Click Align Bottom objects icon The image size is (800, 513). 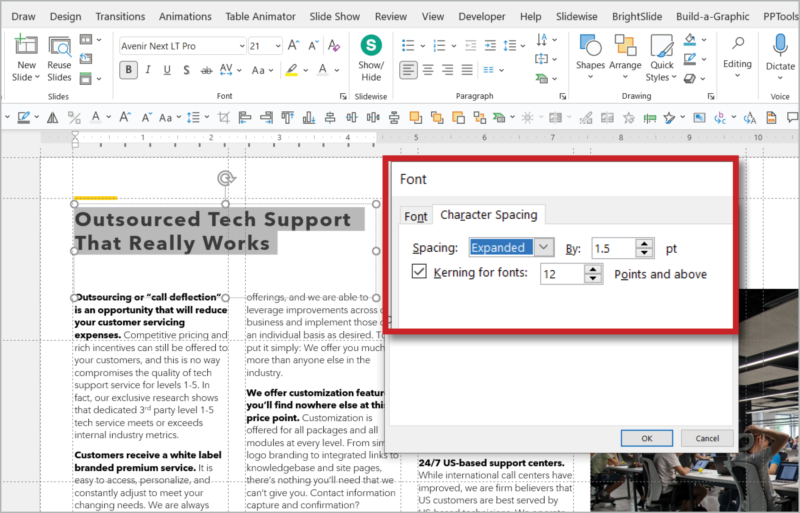pos(309,118)
